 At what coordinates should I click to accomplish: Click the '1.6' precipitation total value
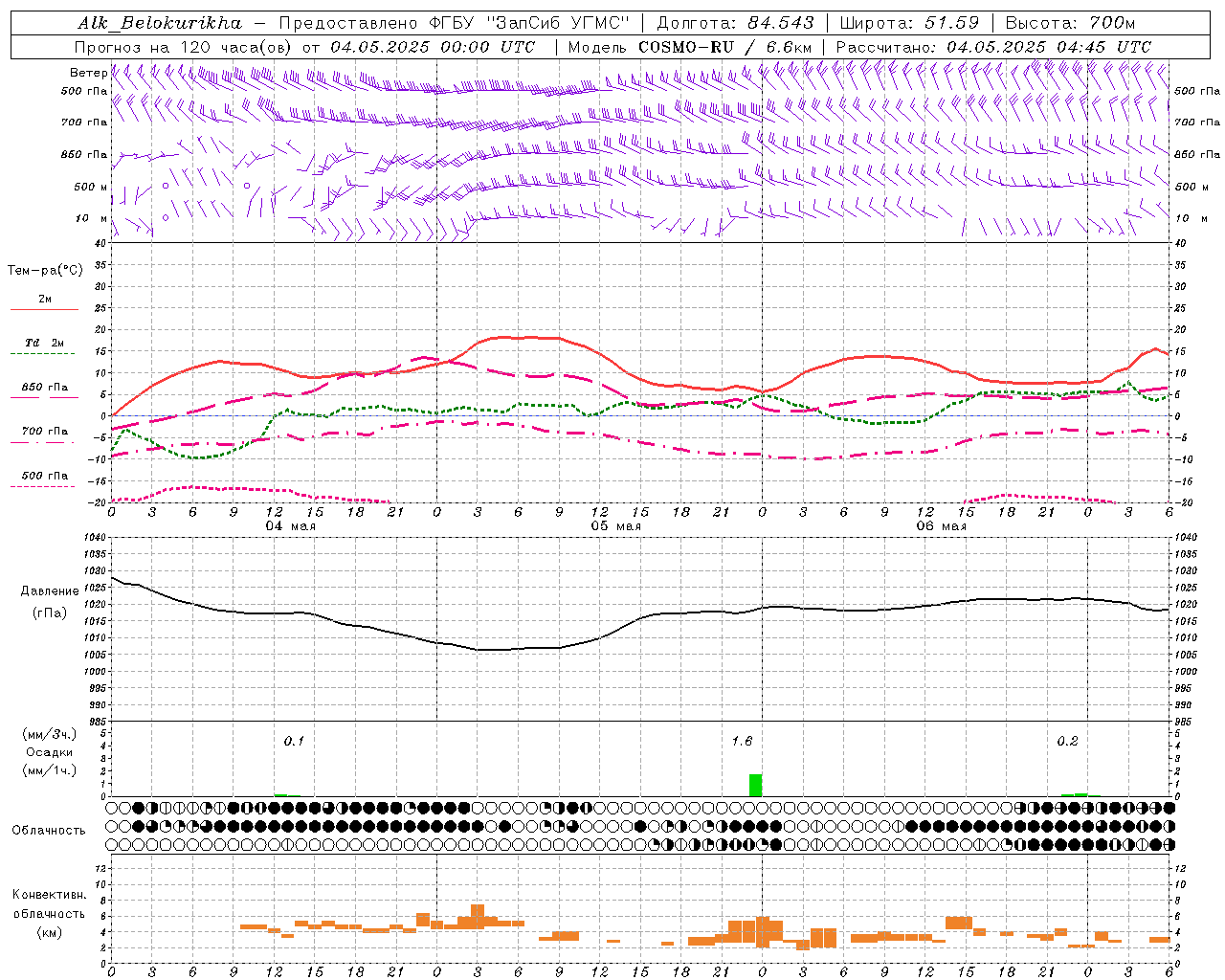[x=742, y=742]
